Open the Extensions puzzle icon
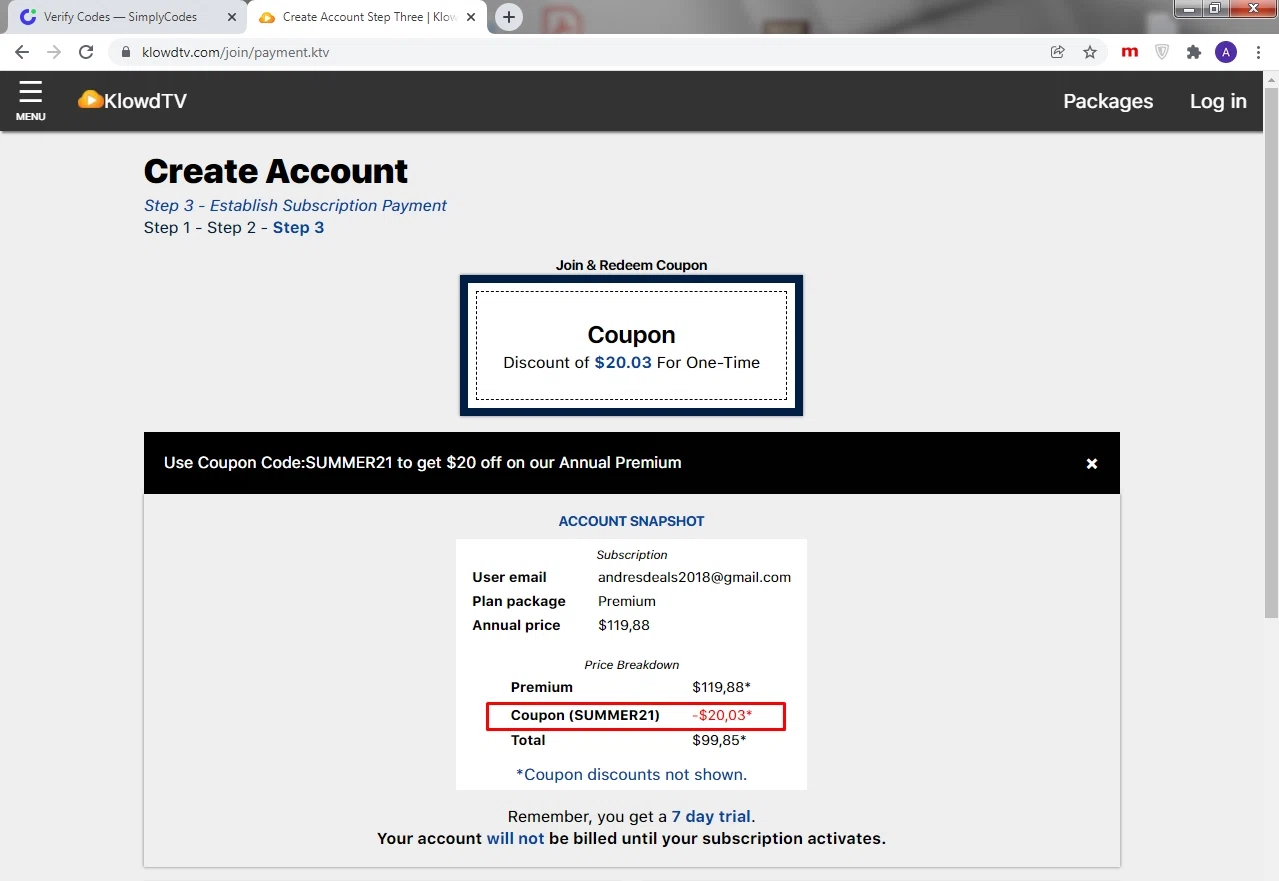 tap(1193, 52)
